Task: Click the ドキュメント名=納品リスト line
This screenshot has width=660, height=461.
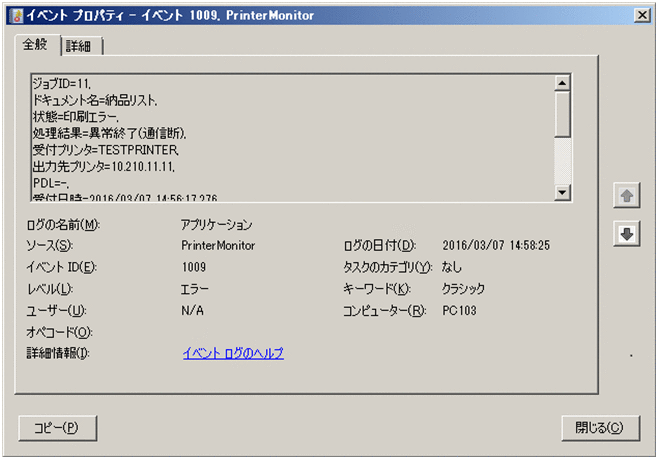Action: click(95, 100)
